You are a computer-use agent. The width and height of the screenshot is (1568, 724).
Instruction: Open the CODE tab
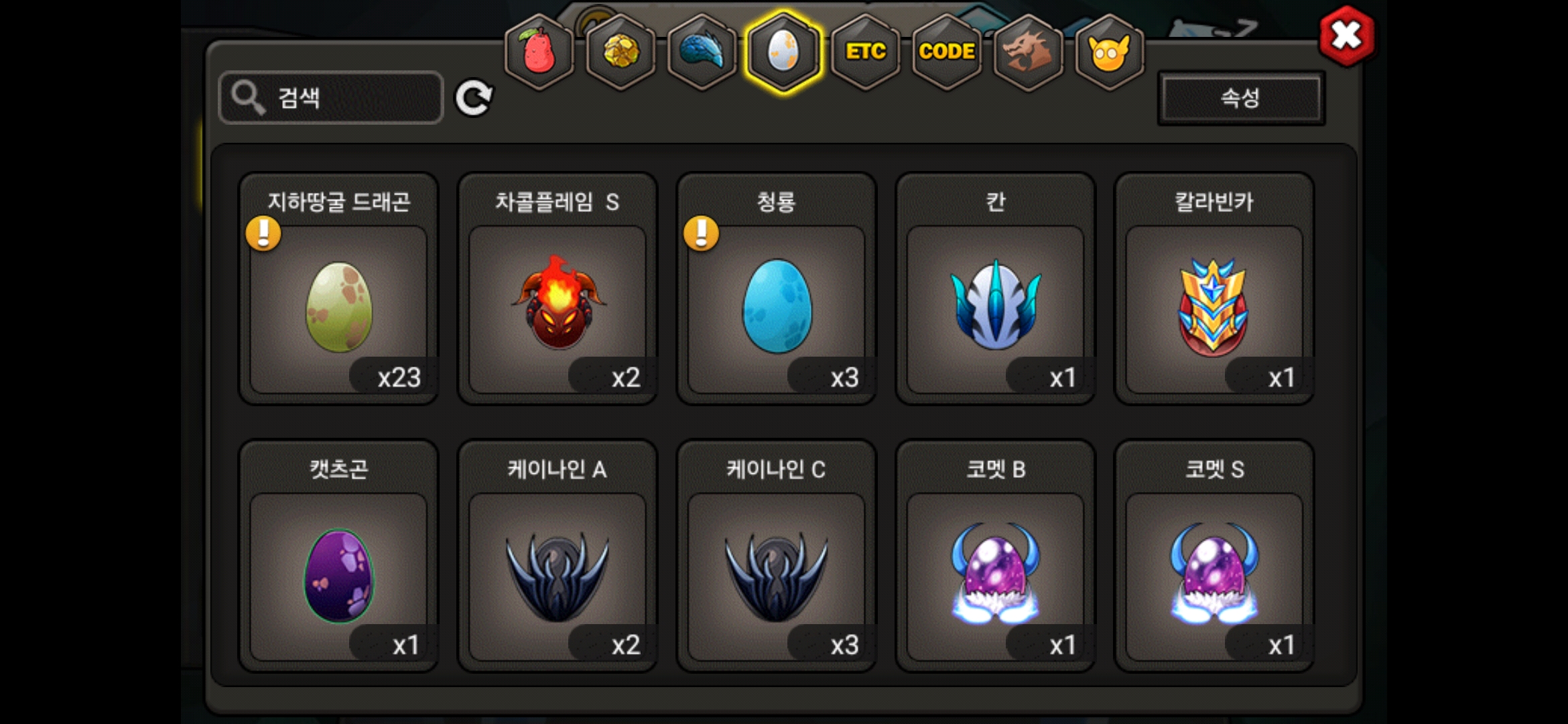click(947, 52)
